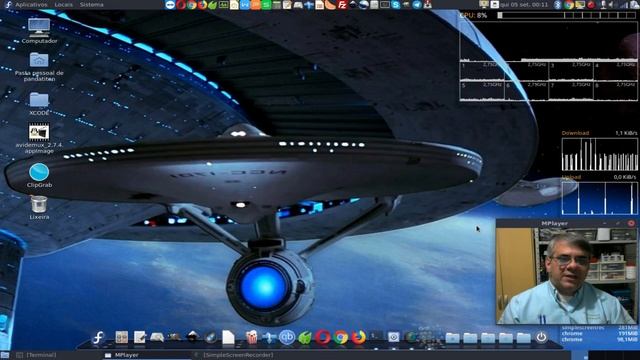This screenshot has height=360, width=640.
Task: Click the CPU usage bar
Action: [x=567, y=15]
